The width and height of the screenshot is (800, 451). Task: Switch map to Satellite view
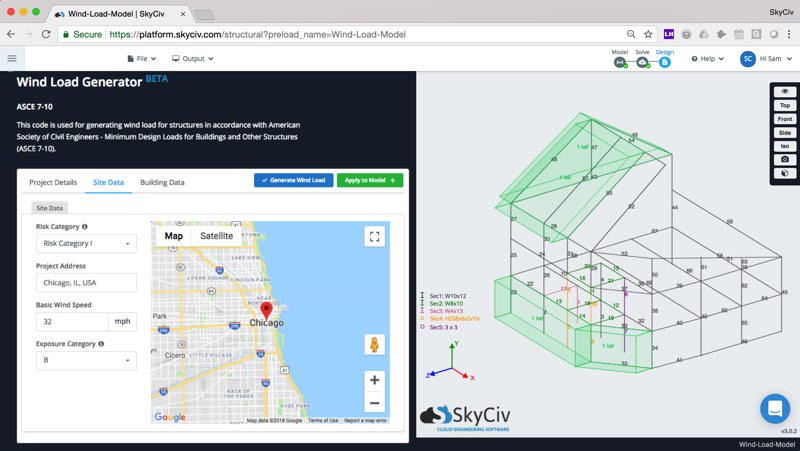tap(216, 236)
